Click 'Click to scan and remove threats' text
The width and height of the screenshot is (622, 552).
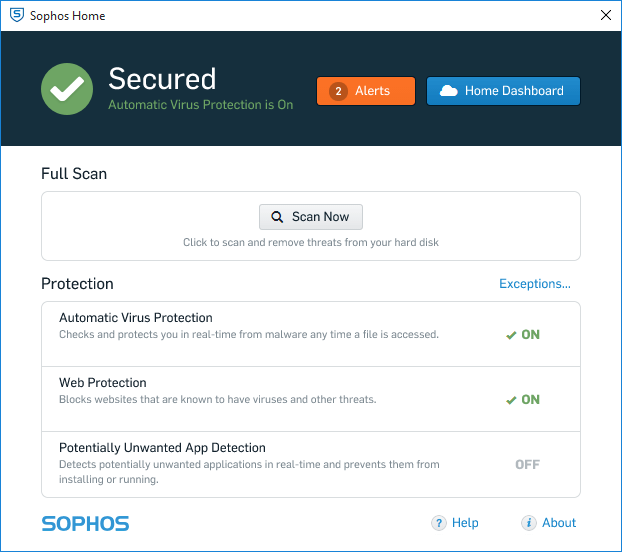(x=311, y=242)
